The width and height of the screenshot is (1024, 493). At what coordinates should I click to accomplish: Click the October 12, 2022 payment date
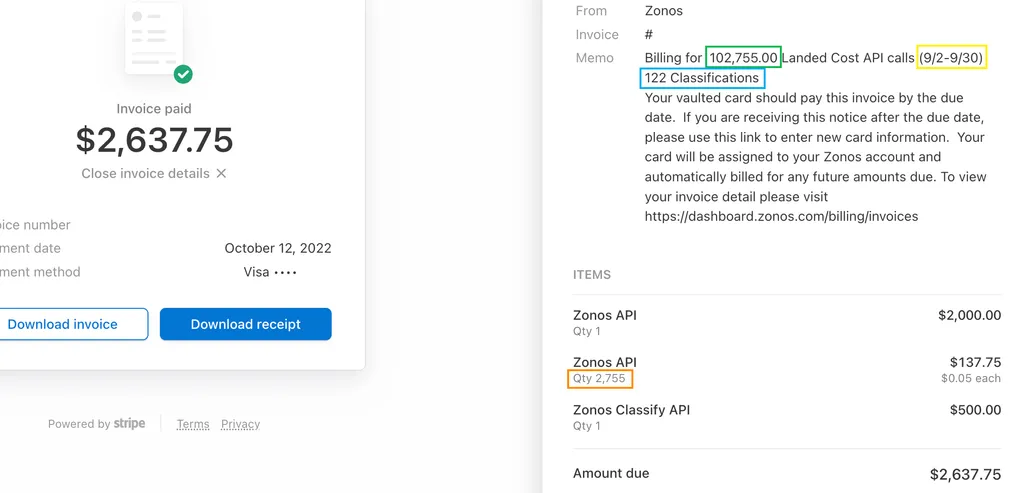277,248
